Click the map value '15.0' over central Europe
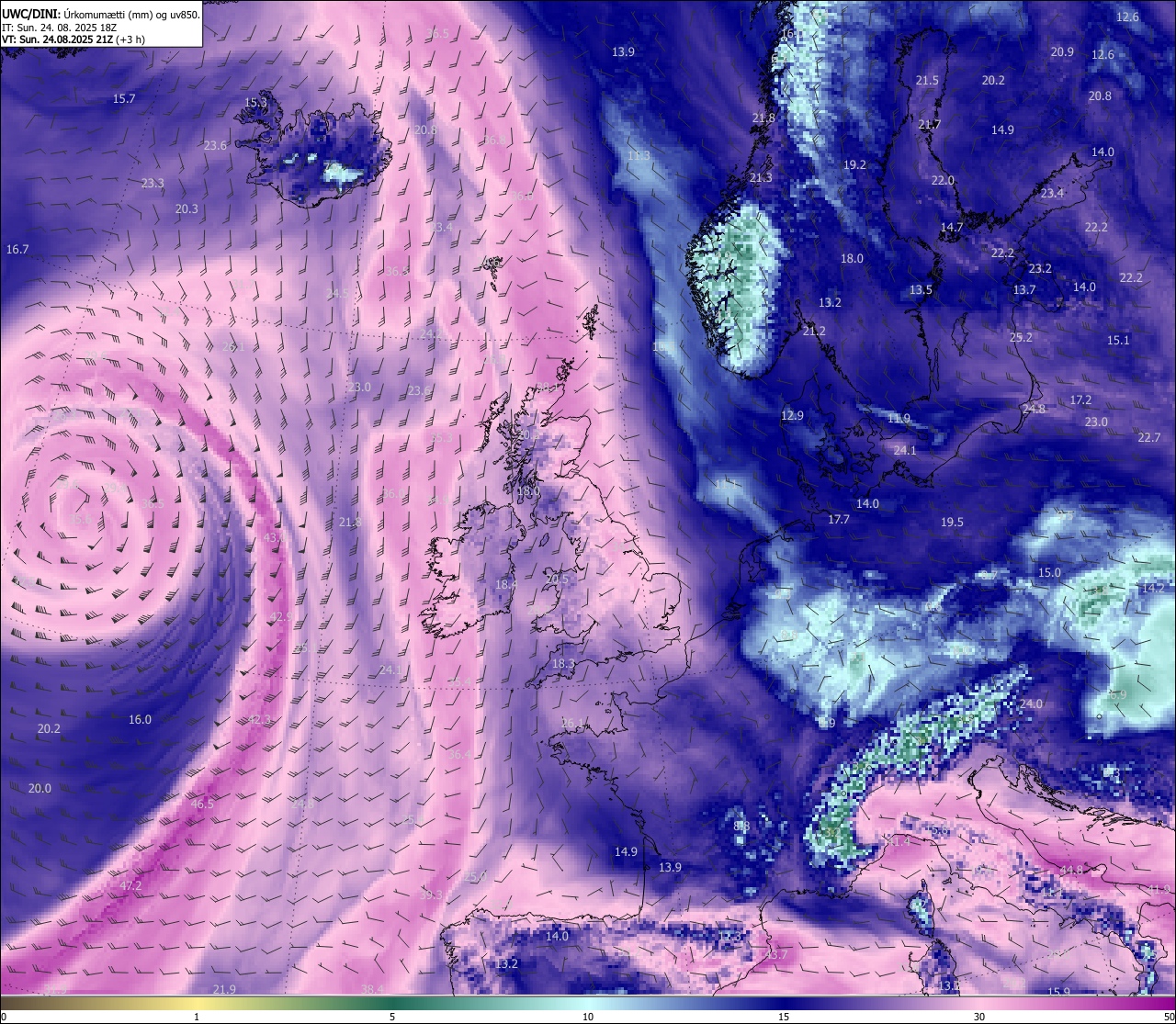 click(x=1049, y=572)
